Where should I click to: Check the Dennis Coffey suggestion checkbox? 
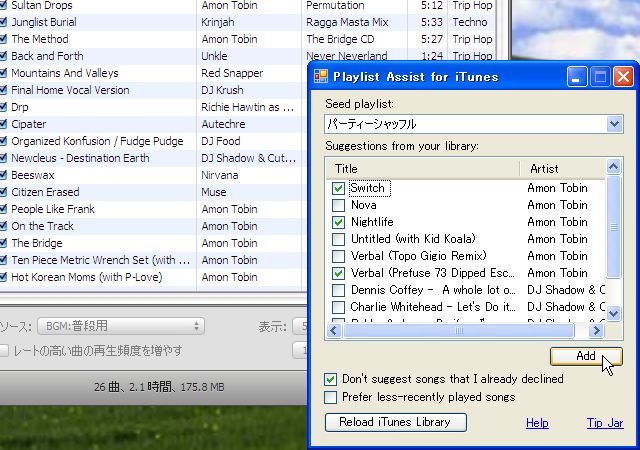coord(338,290)
